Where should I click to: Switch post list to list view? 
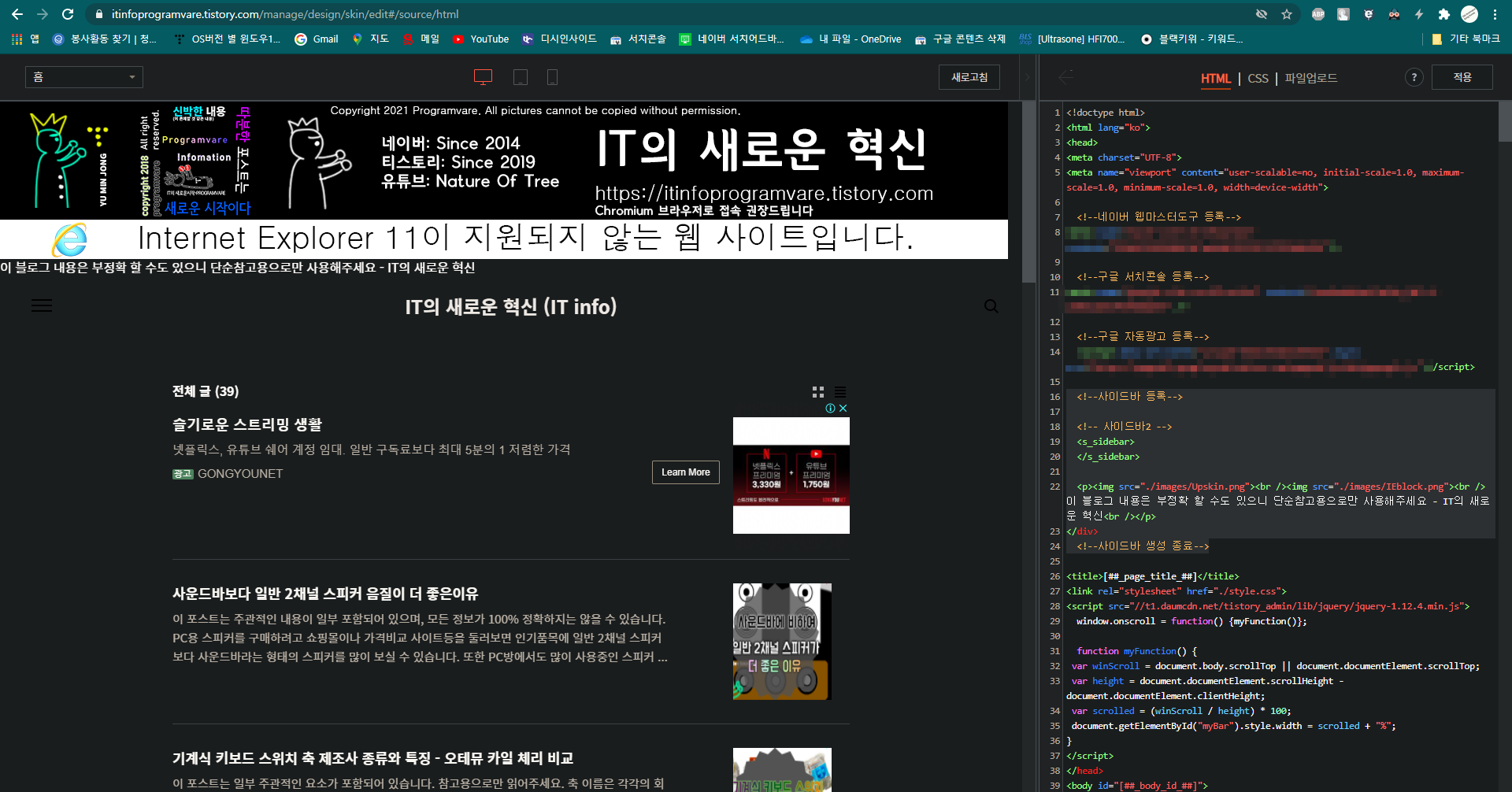pyautogui.click(x=840, y=392)
